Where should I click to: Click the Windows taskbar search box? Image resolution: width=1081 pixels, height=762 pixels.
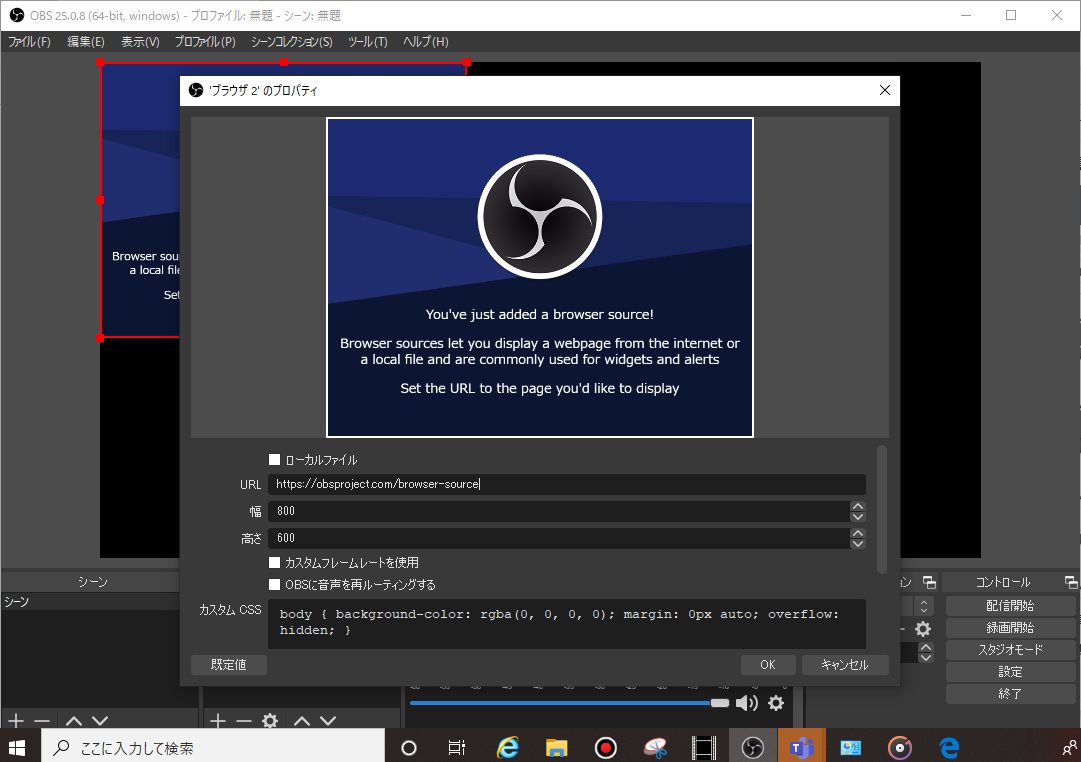click(213, 748)
